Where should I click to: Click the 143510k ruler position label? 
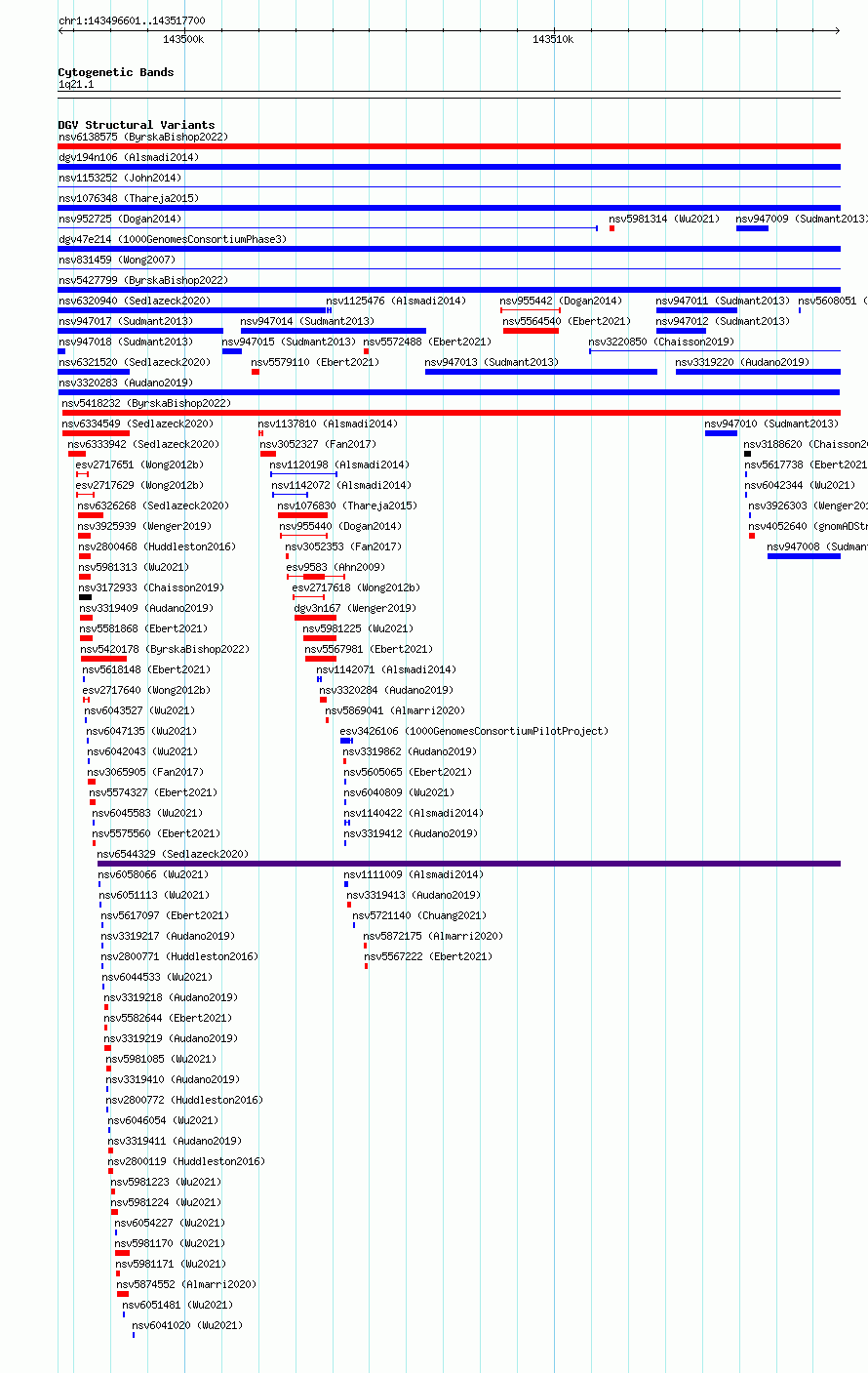(x=553, y=39)
